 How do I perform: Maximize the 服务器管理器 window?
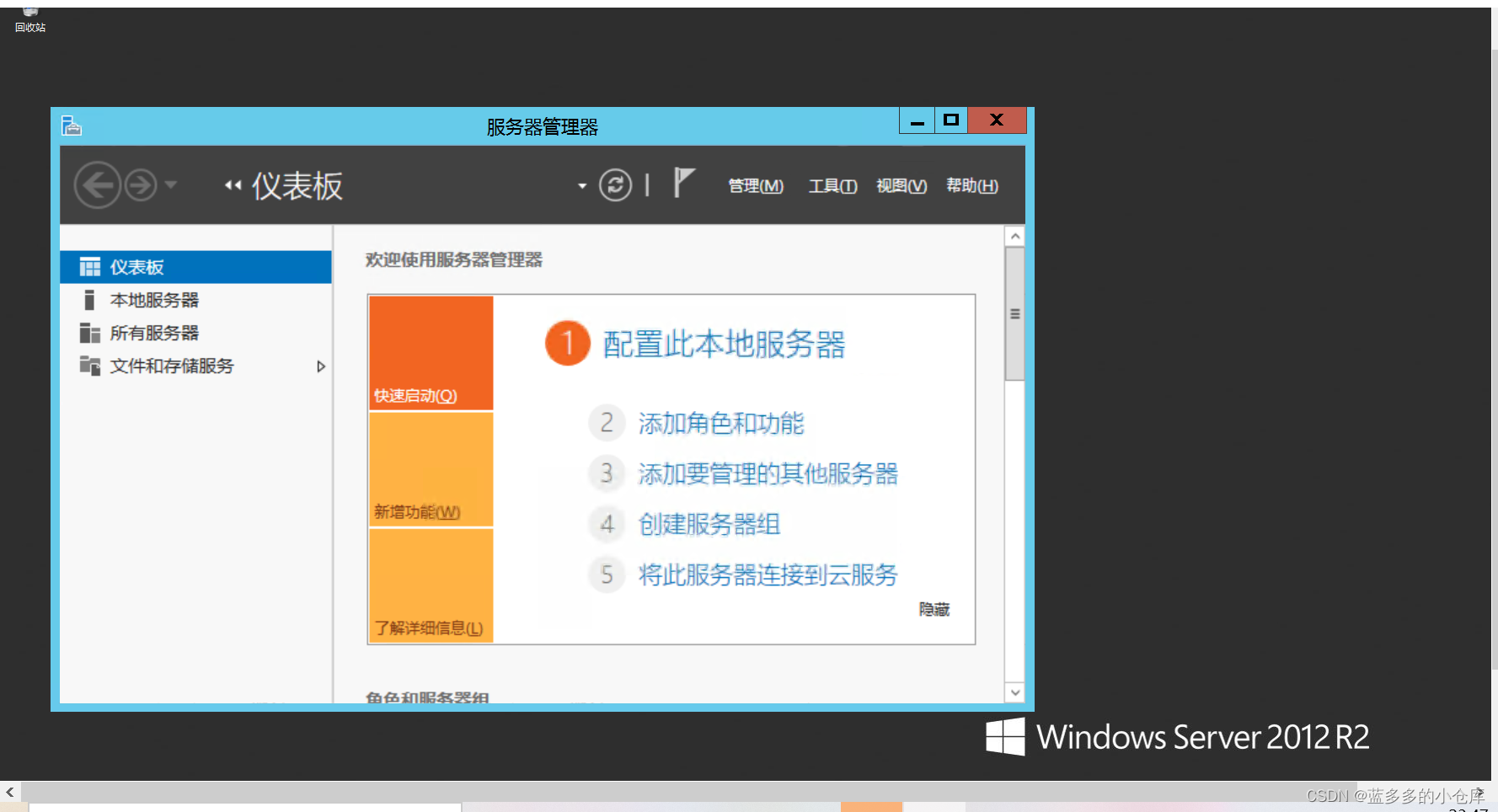[x=951, y=120]
